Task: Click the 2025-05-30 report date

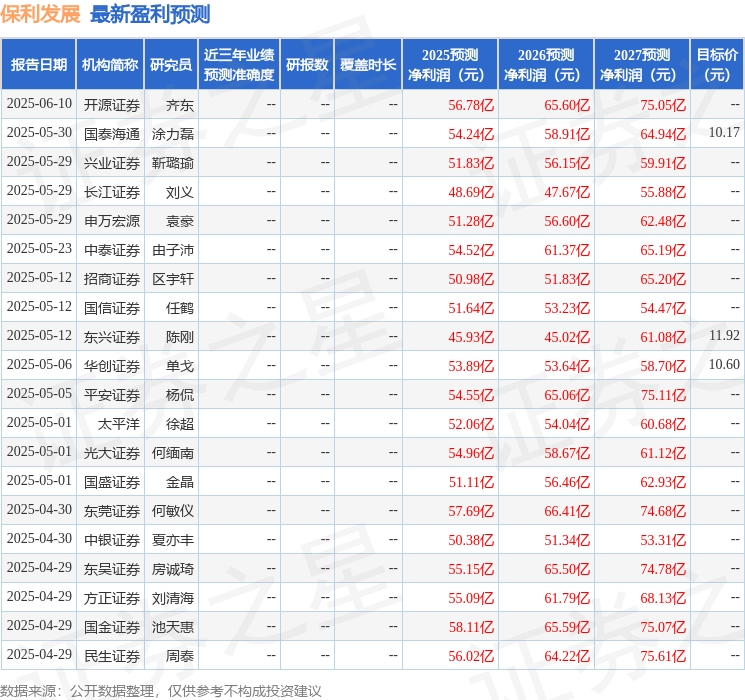Action: 39,132
